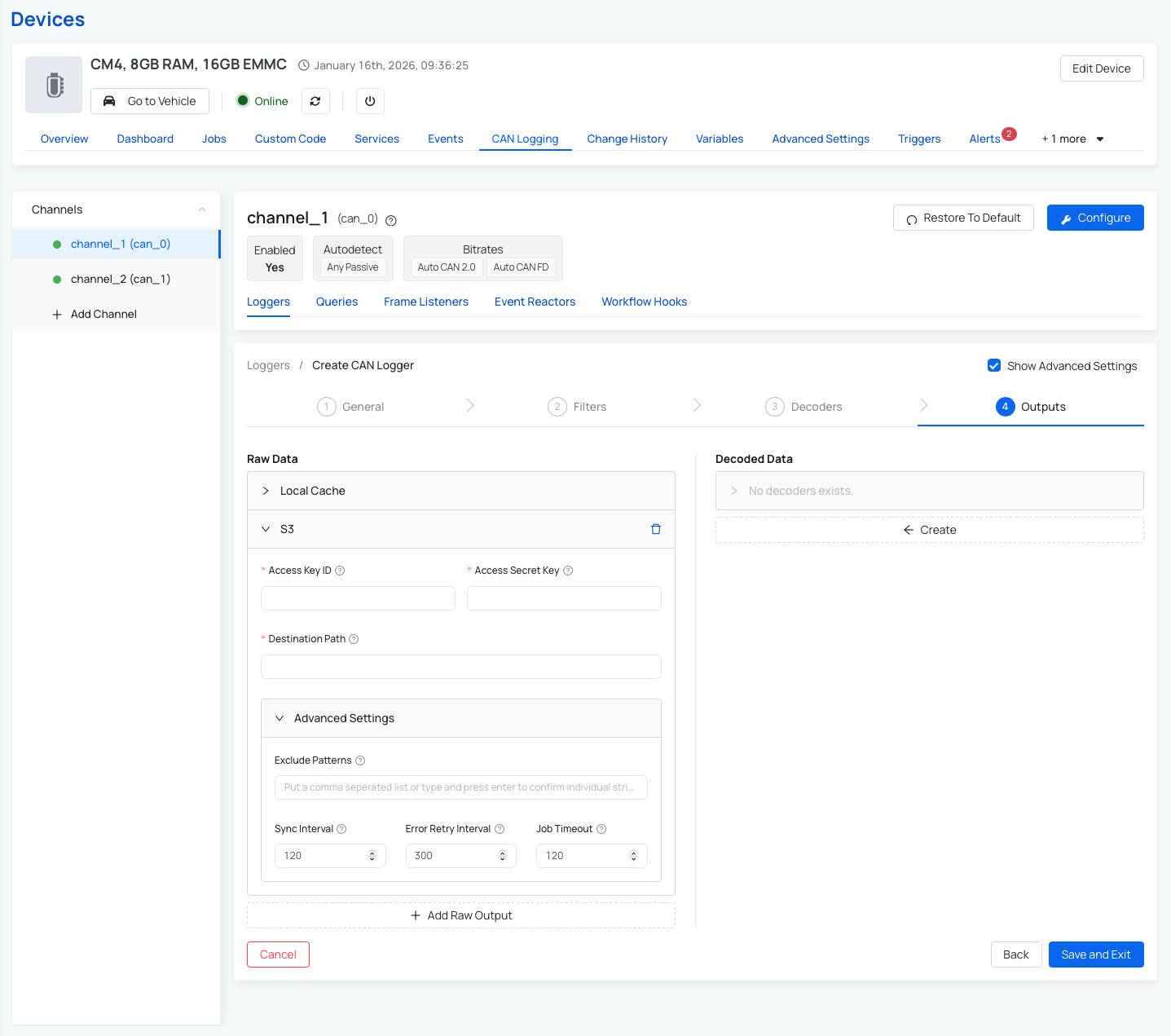Click inside the Destination Path input field
Screen dimensions: 1171x1036
pyautogui.click(x=460, y=667)
